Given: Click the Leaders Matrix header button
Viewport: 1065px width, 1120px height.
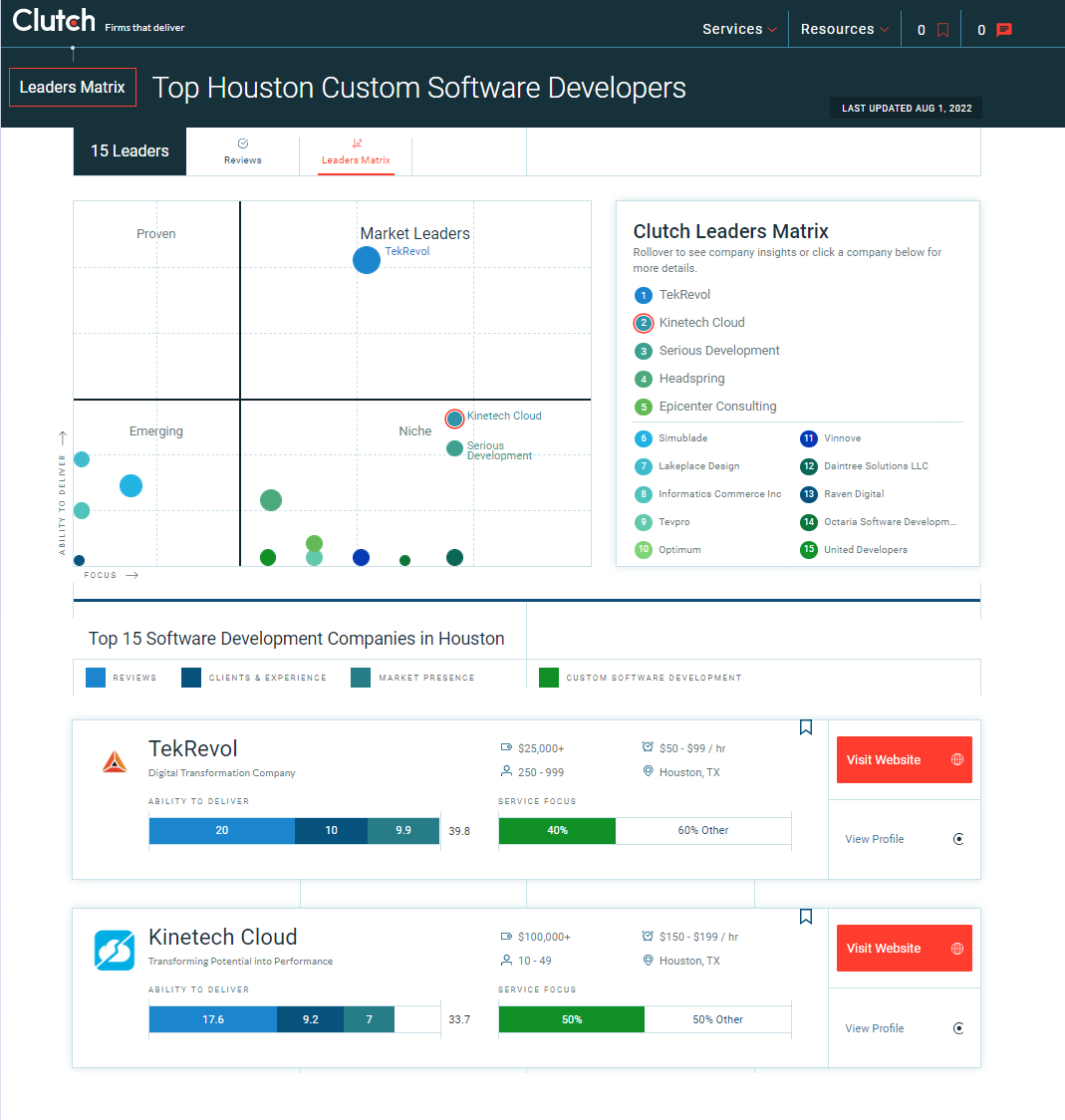Looking at the screenshot, I should 72,87.
